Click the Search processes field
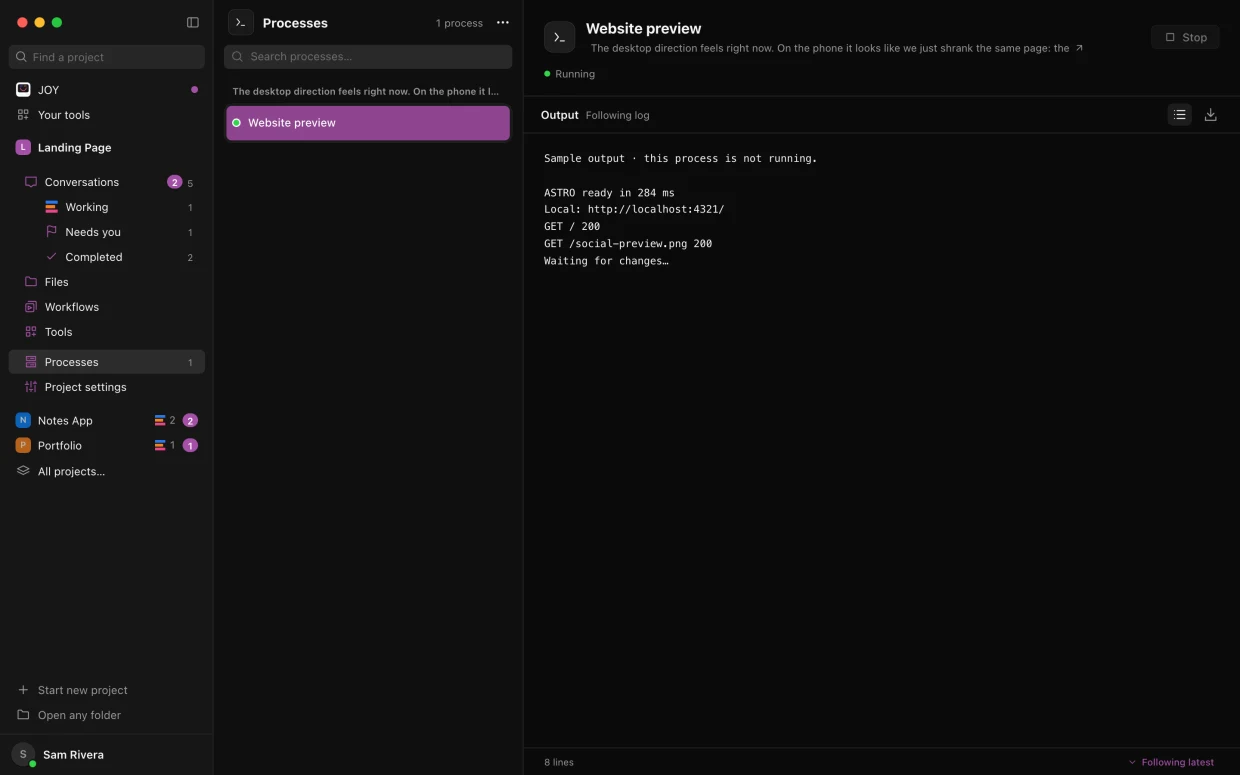Screen dimensions: 1240x775 tap(368, 57)
